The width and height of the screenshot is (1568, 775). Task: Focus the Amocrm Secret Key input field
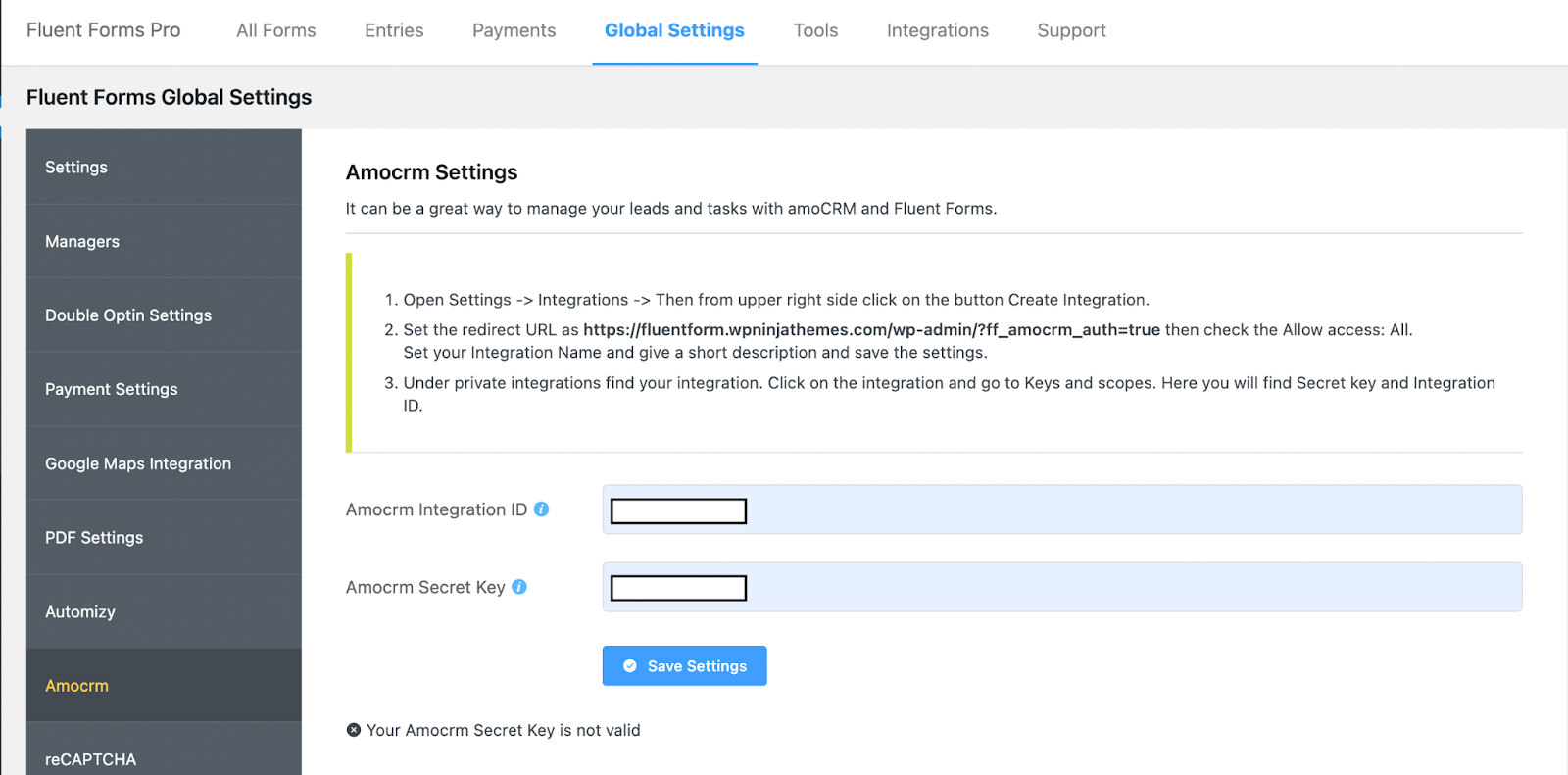[x=1062, y=587]
